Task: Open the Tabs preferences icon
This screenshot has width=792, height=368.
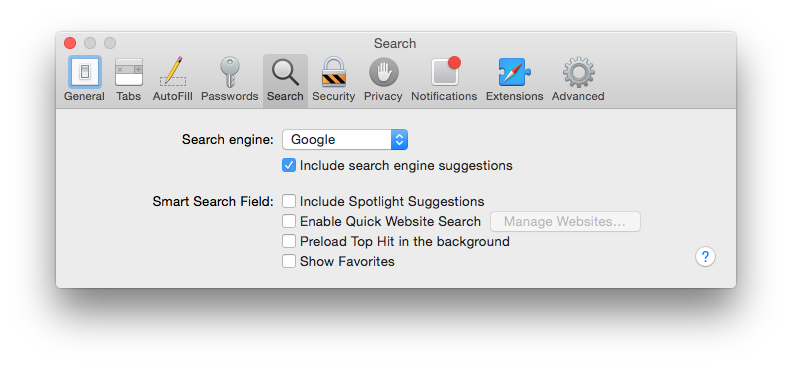Action: [x=129, y=72]
